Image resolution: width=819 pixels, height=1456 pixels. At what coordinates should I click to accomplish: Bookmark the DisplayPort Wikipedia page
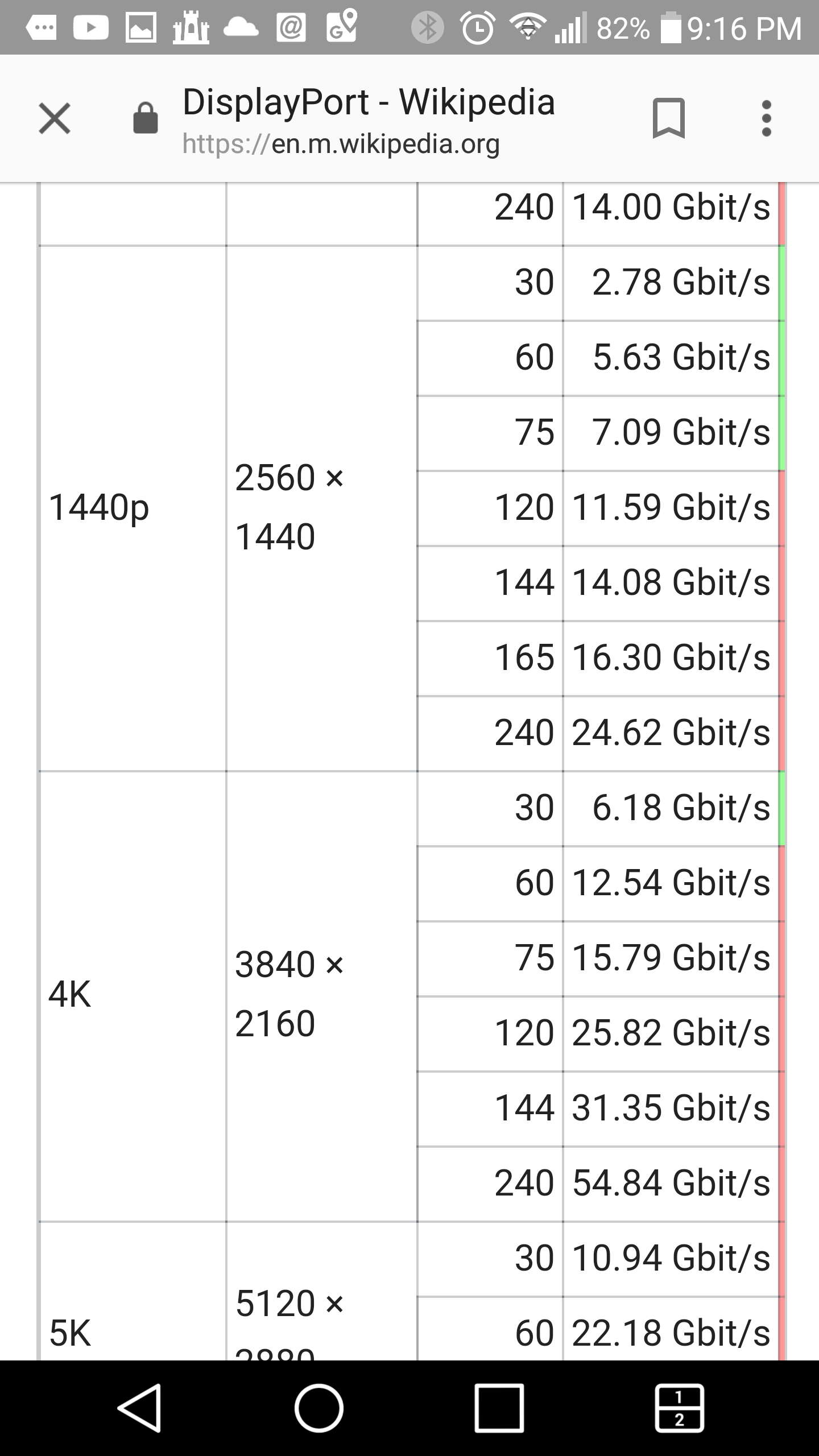(668, 118)
